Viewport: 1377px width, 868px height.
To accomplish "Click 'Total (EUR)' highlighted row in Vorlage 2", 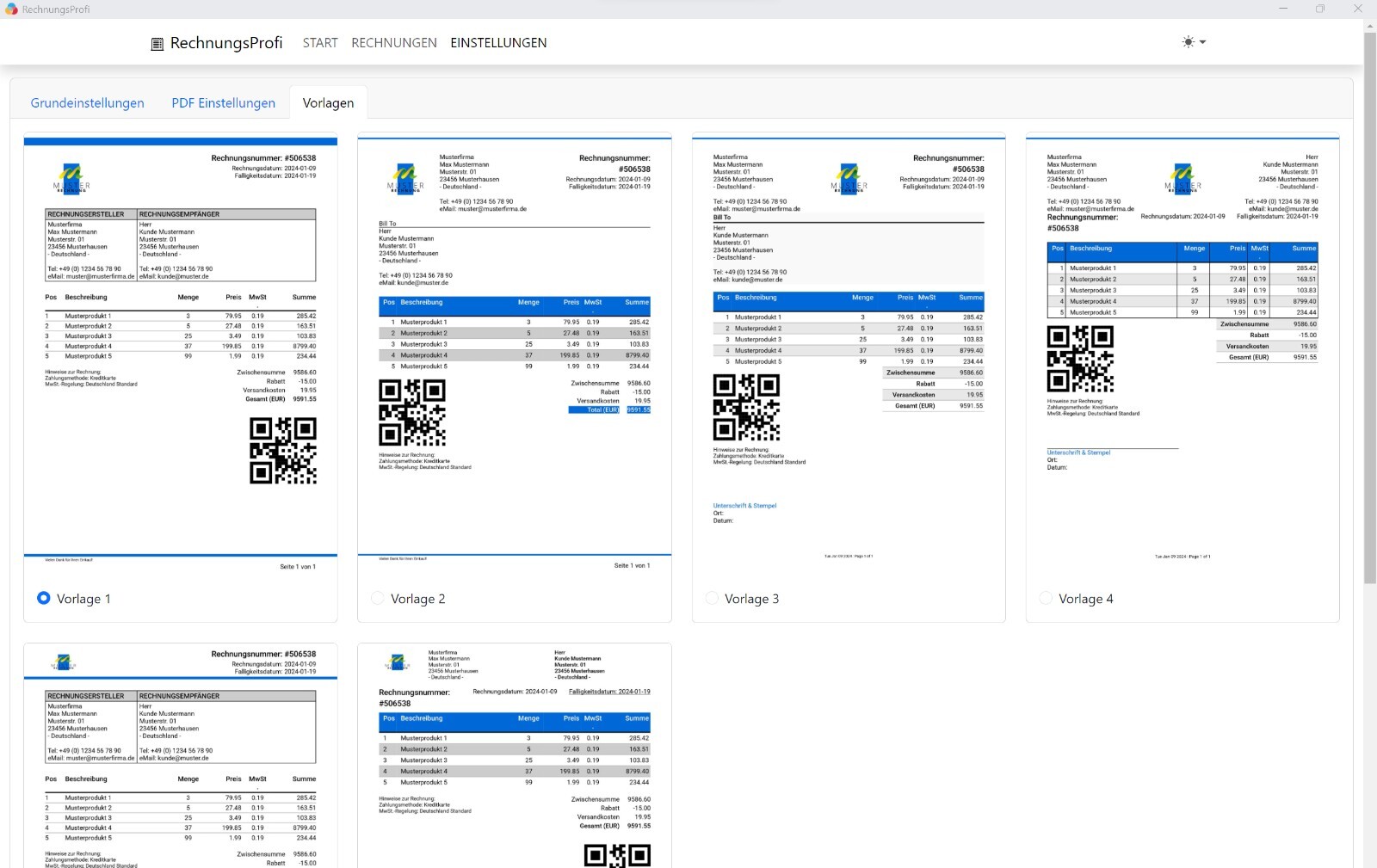I will pyautogui.click(x=609, y=410).
